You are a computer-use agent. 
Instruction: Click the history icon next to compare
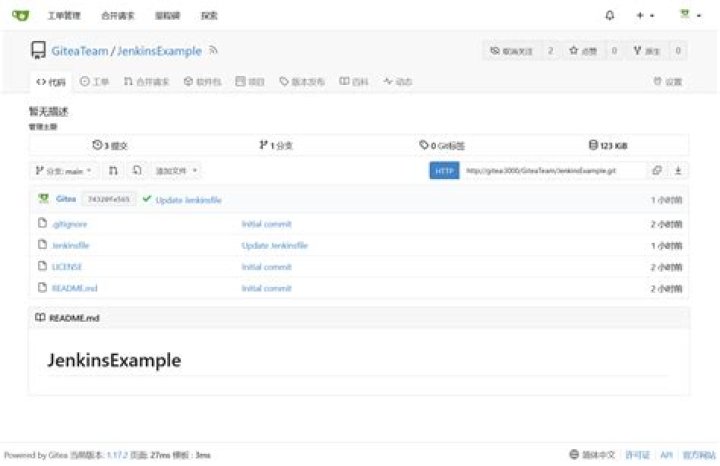[137, 170]
